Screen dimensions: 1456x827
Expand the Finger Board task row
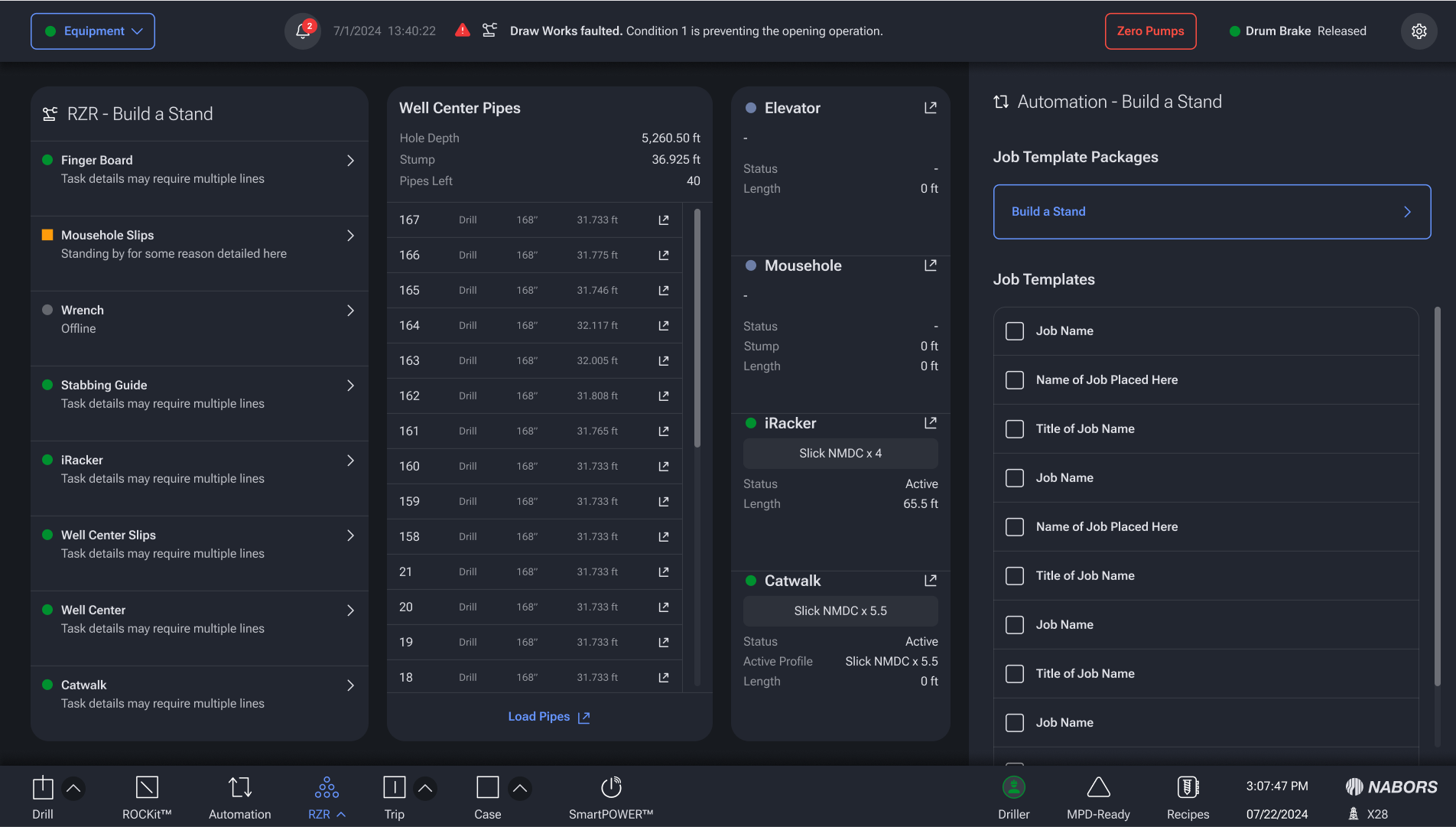point(199,178)
